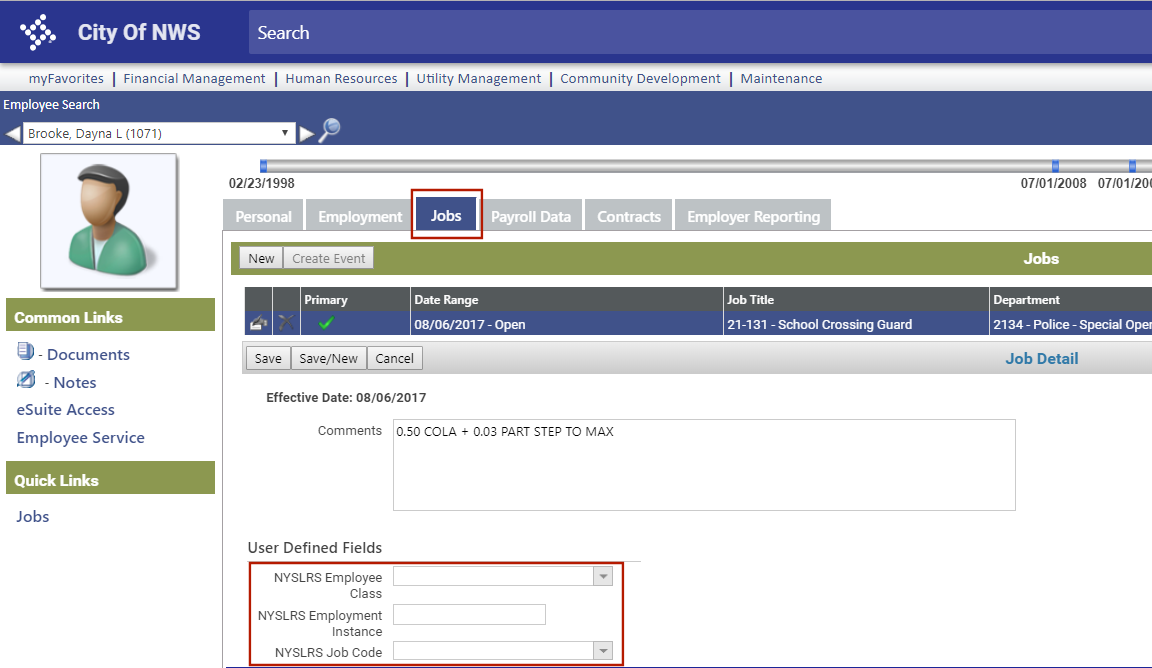Click the green Primary checkmark
The height and width of the screenshot is (668, 1152).
pyautogui.click(x=326, y=324)
